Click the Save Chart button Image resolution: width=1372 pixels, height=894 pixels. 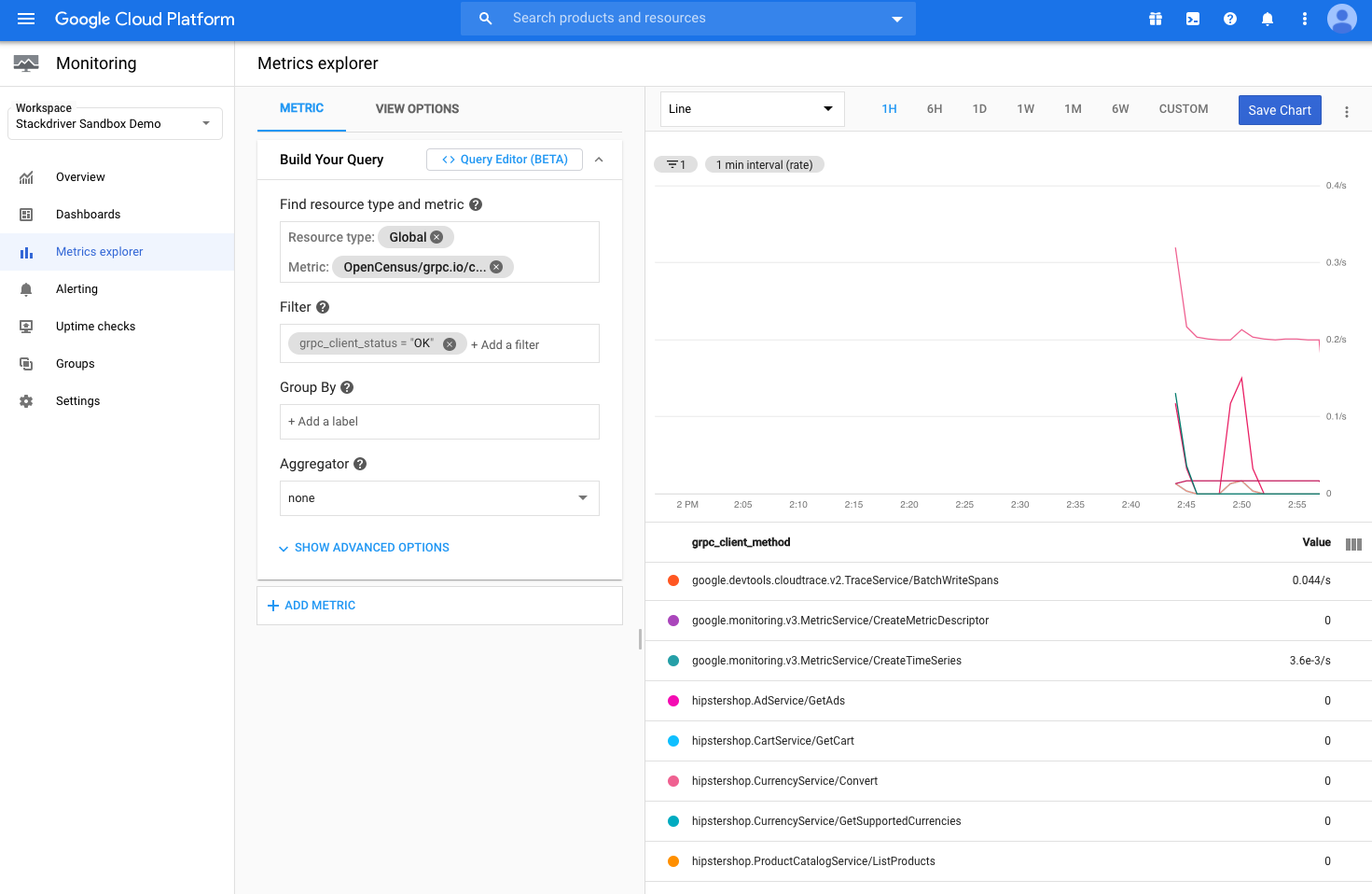[x=1280, y=110]
